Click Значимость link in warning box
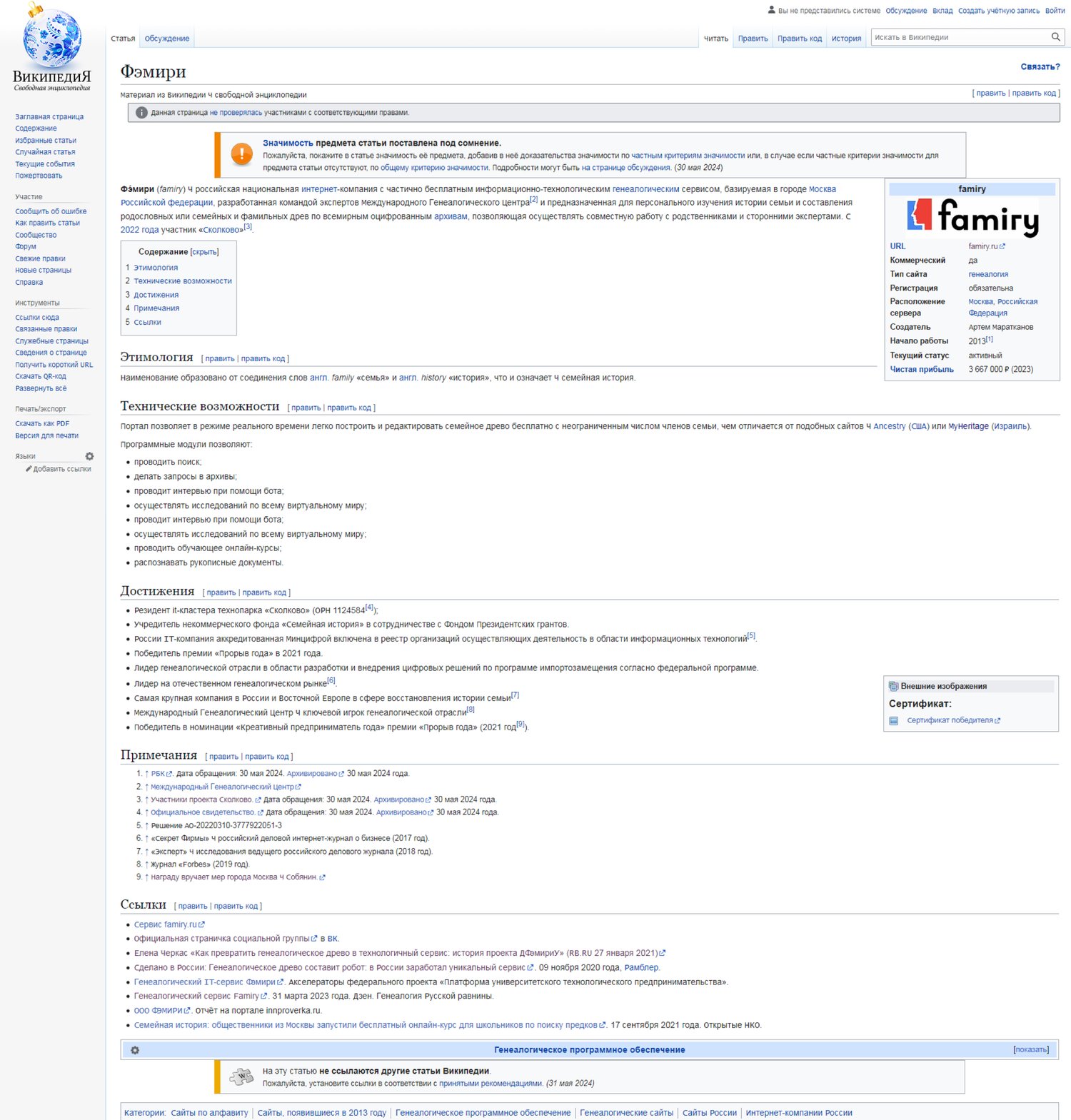 click(288, 143)
